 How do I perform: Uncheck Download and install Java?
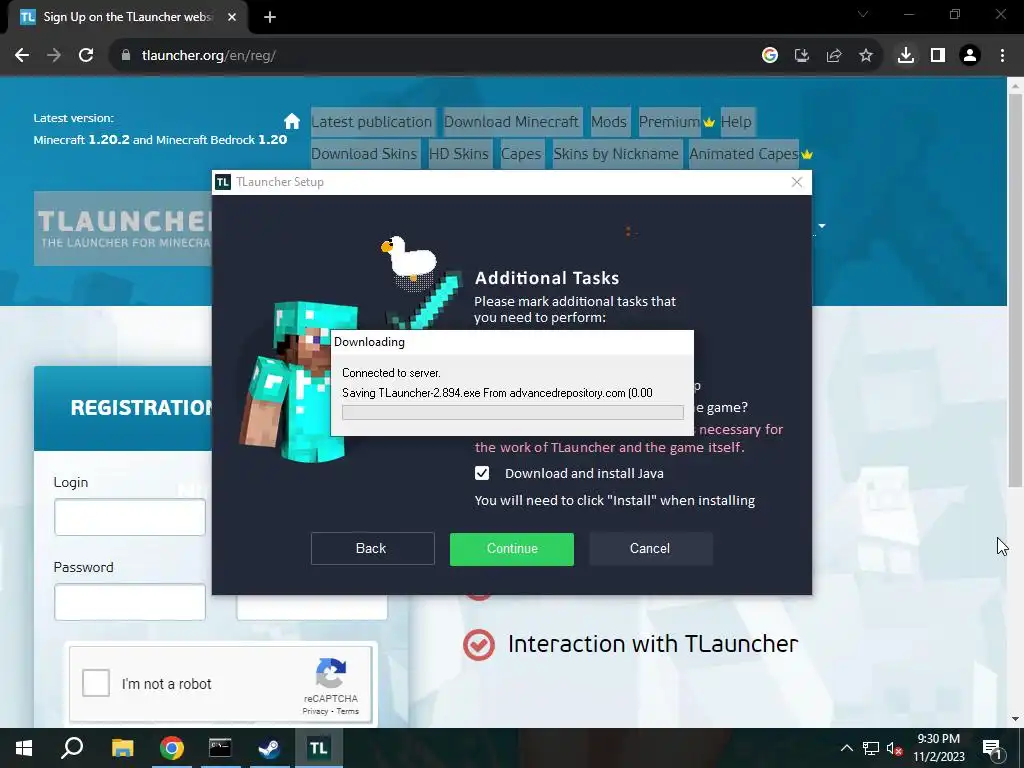pos(482,473)
